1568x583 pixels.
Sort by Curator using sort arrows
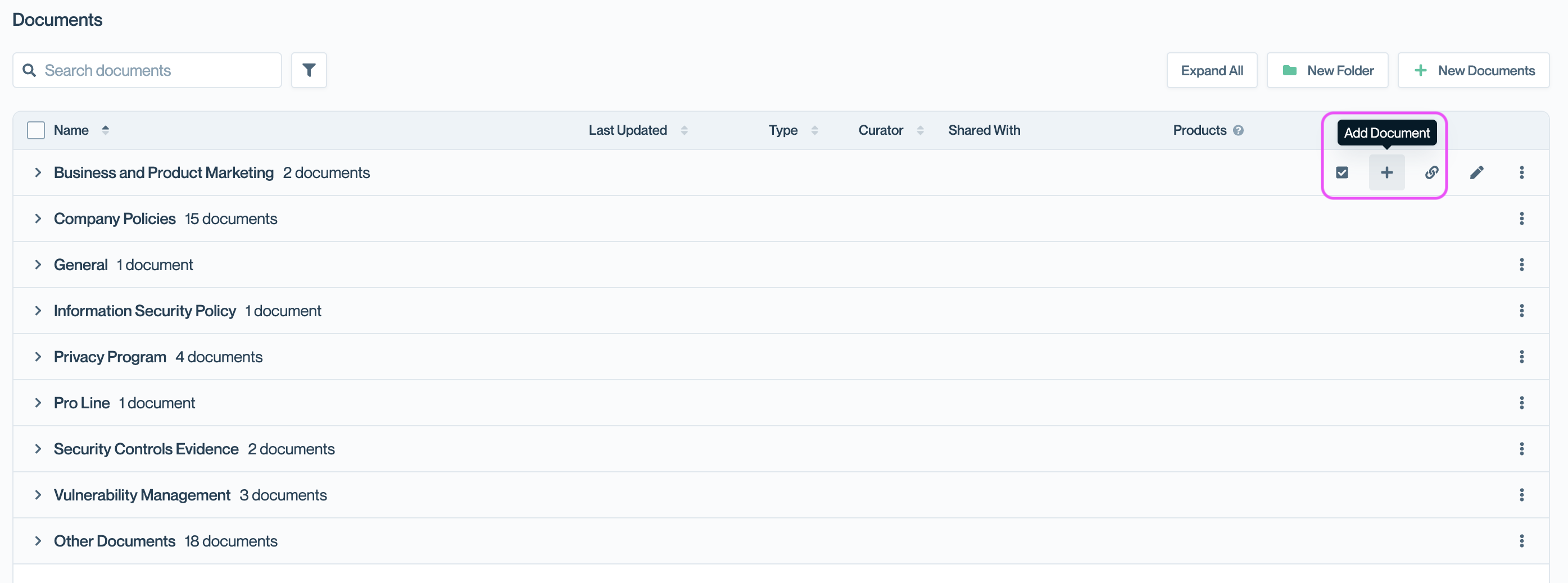(x=921, y=130)
